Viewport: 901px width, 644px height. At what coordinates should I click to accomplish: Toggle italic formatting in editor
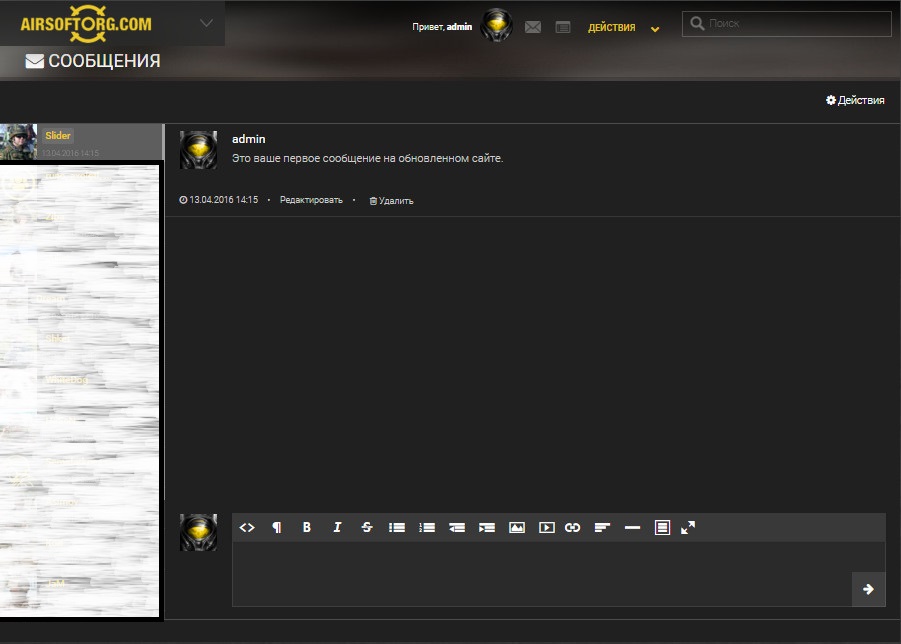(x=337, y=527)
